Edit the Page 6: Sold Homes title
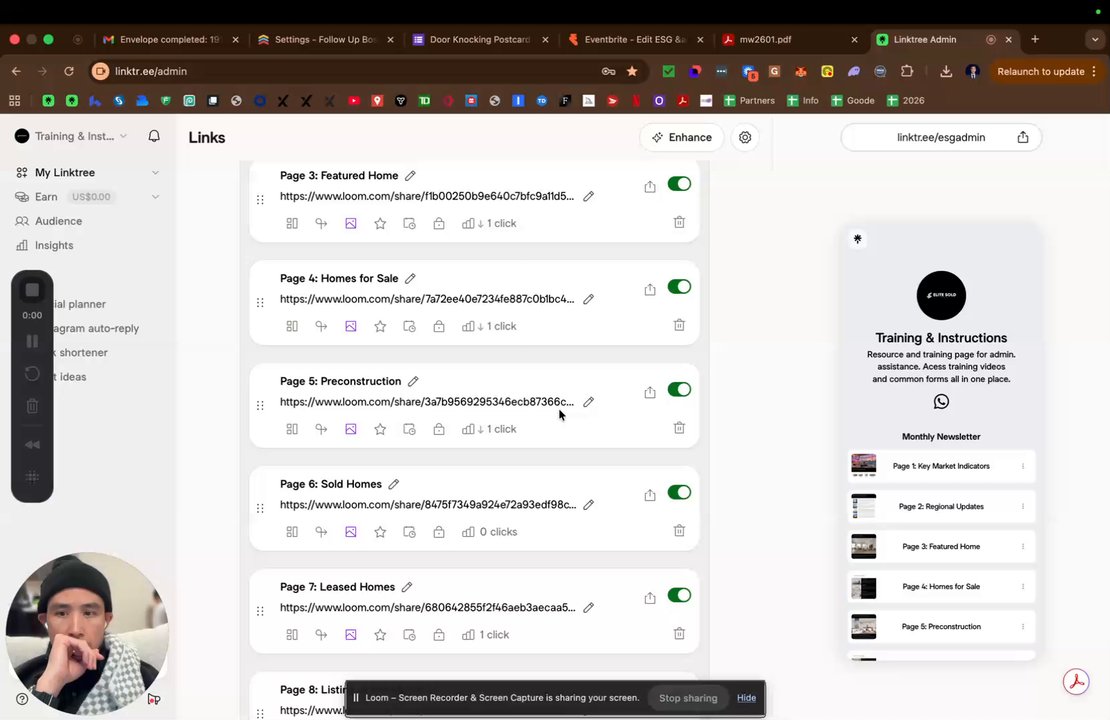The height and width of the screenshot is (720, 1110). (x=394, y=484)
